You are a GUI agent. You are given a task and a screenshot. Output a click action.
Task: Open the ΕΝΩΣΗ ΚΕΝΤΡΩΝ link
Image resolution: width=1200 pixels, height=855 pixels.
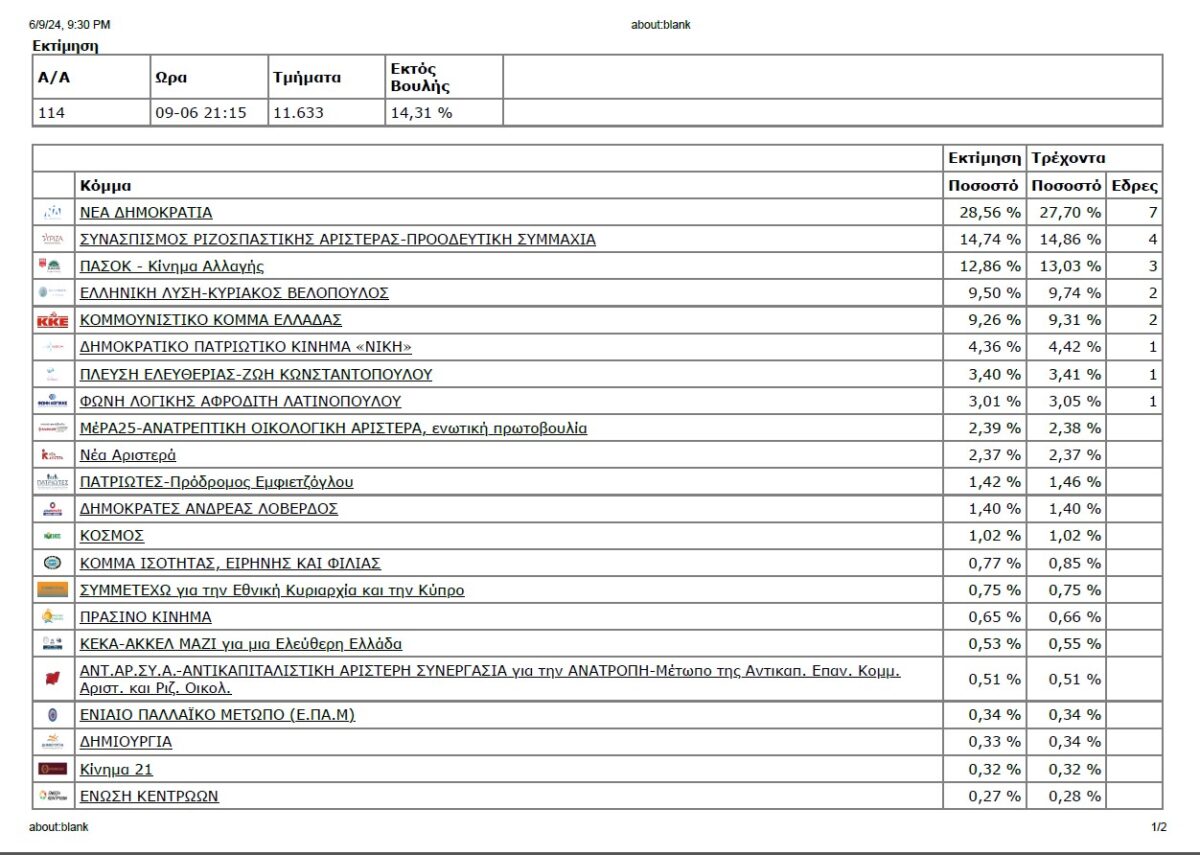pyautogui.click(x=149, y=797)
